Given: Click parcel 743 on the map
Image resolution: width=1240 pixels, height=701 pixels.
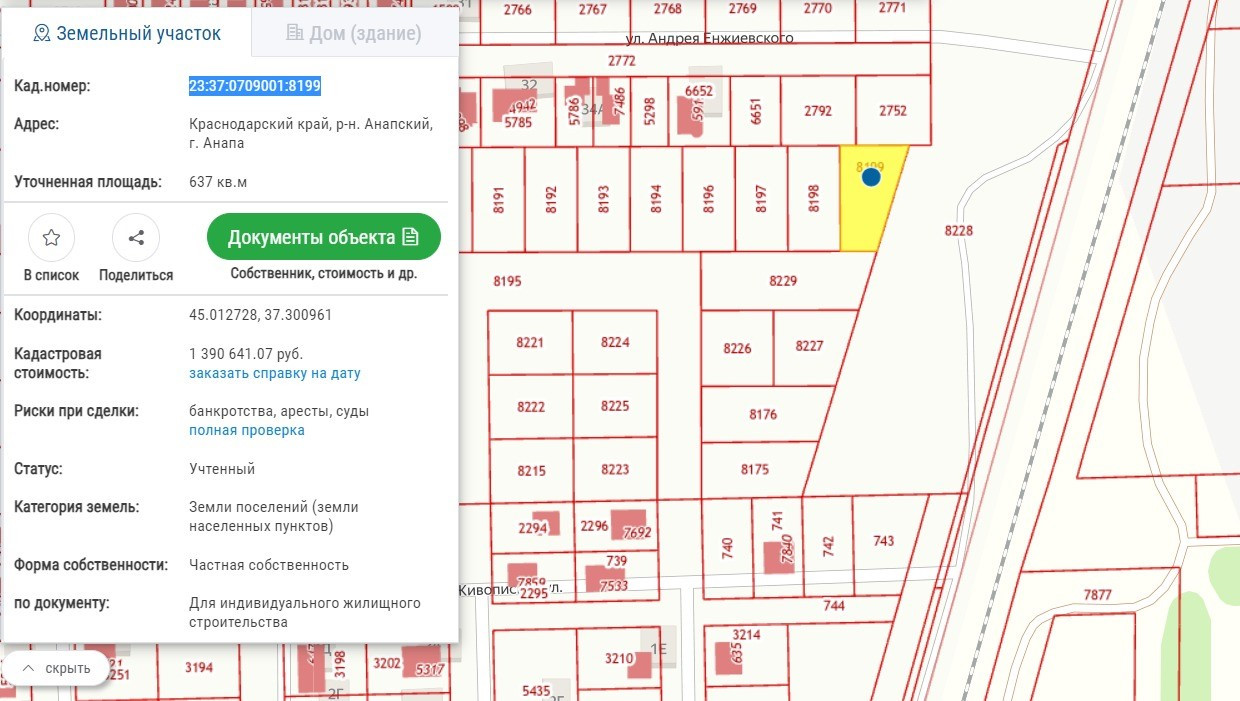Looking at the screenshot, I should 883,541.
